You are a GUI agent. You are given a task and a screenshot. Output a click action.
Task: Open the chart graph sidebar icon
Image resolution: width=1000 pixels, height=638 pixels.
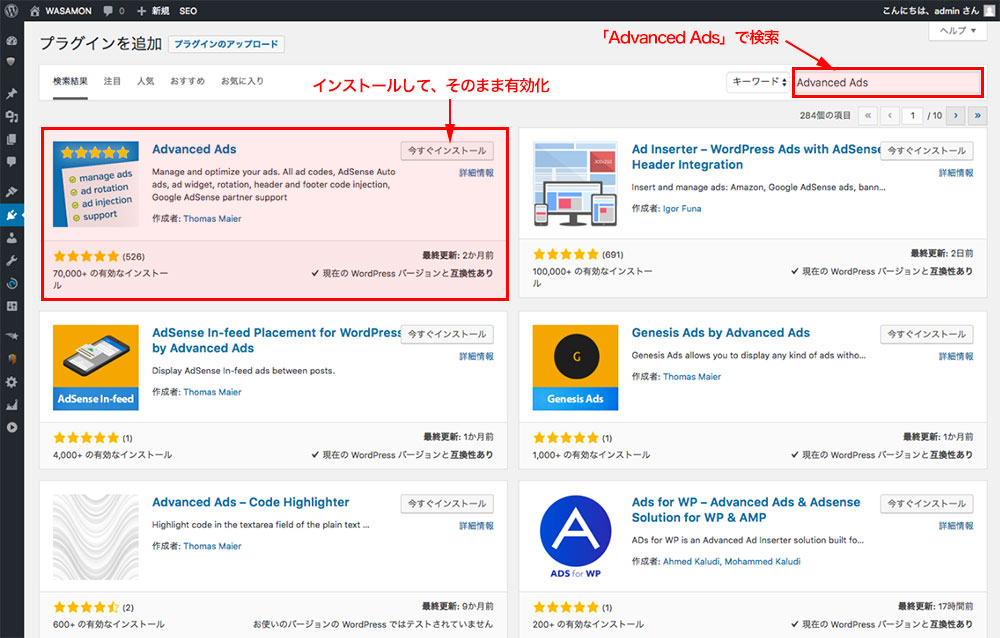coord(11,404)
